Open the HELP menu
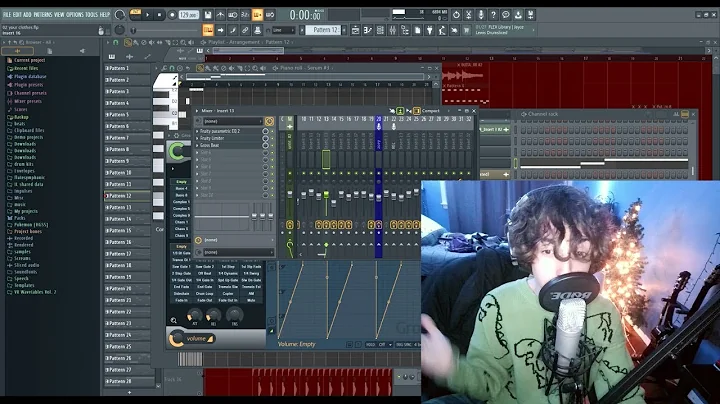This screenshot has height=404, width=720. click(x=105, y=15)
